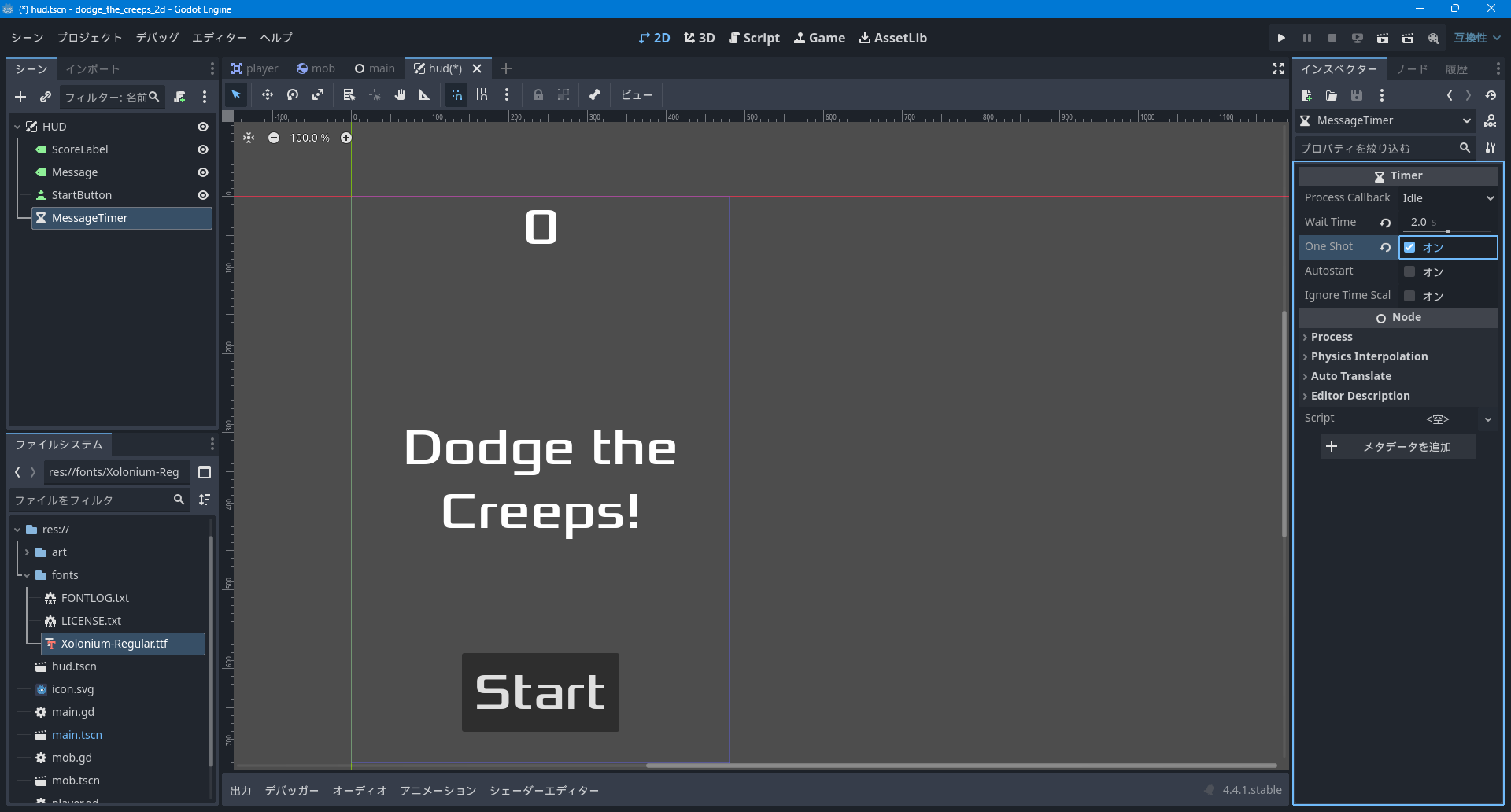
Task: Select the Move Mode tool
Action: [268, 95]
